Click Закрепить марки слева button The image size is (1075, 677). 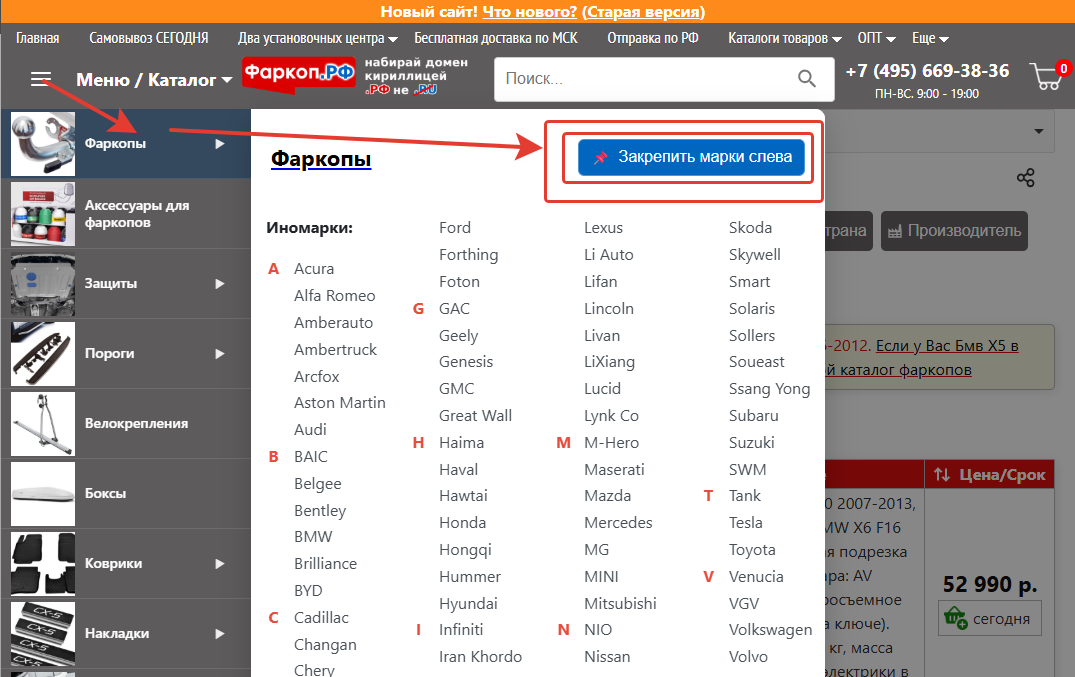point(691,157)
